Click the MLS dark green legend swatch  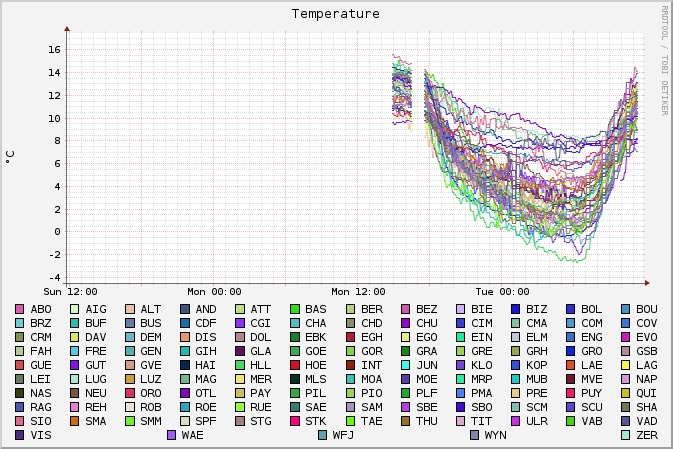[x=295, y=379]
